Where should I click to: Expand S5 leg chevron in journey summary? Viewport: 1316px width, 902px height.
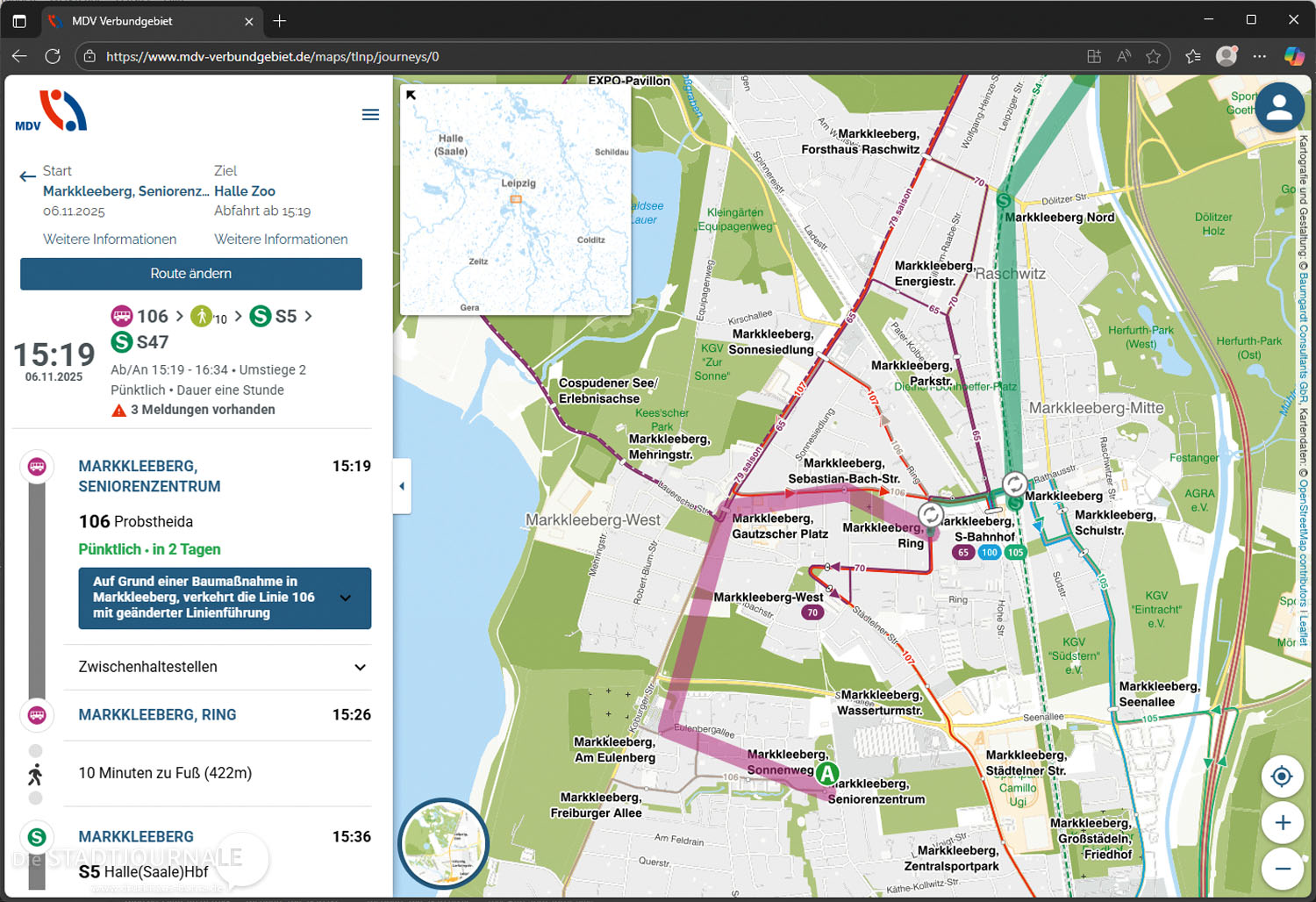(x=308, y=316)
